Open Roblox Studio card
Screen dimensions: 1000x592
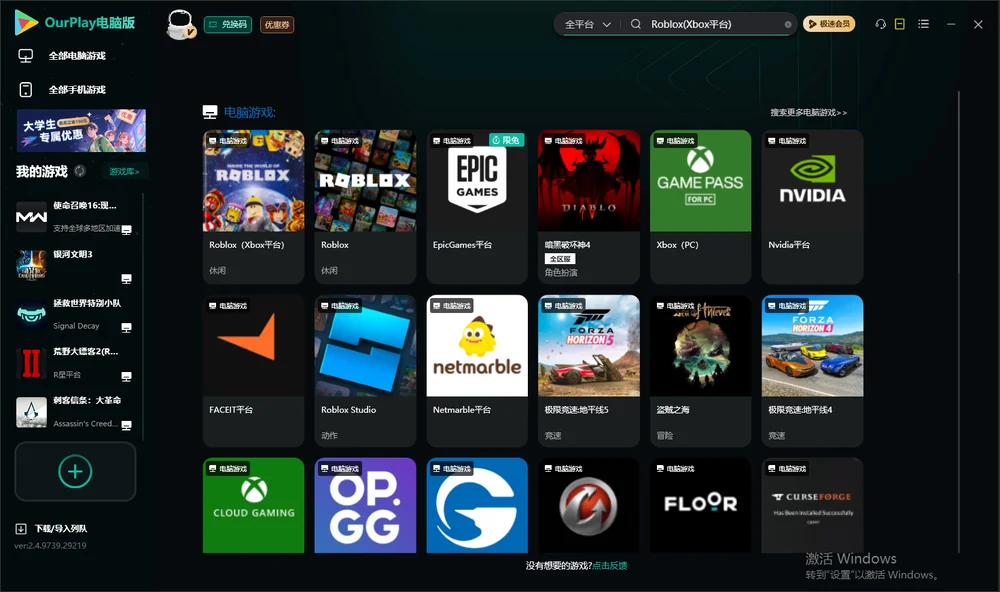pos(365,371)
